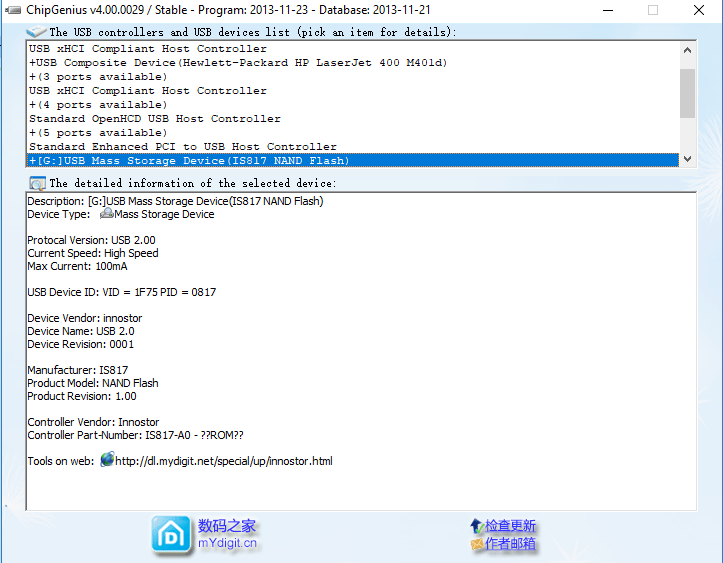The height and width of the screenshot is (563, 723).
Task: Select the (4 ports available) row
Action: [x=352, y=105]
